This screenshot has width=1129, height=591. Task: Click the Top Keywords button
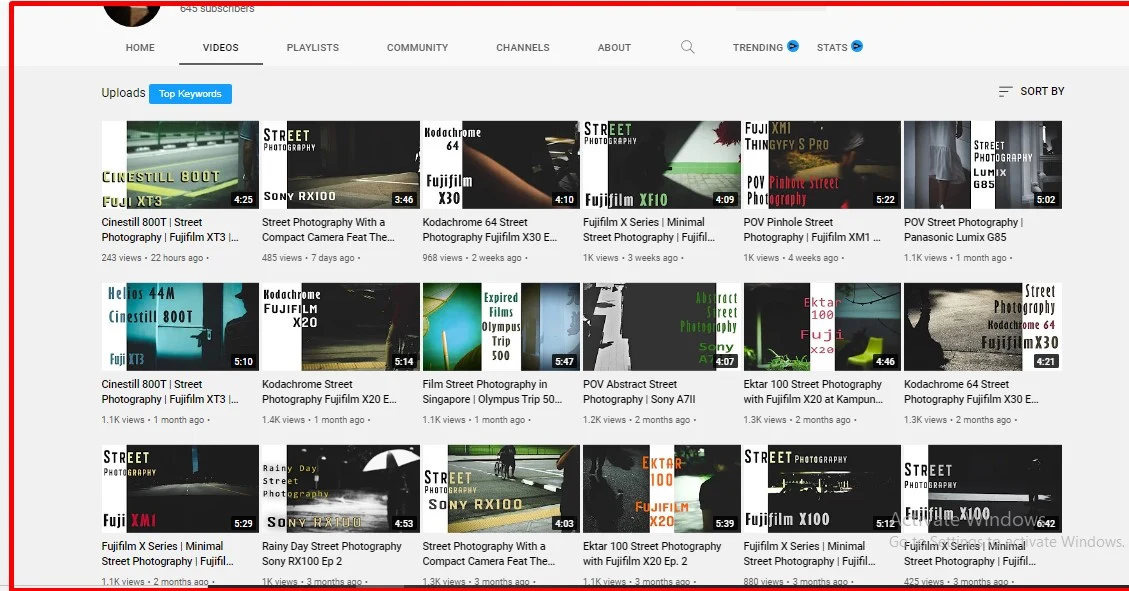click(190, 94)
